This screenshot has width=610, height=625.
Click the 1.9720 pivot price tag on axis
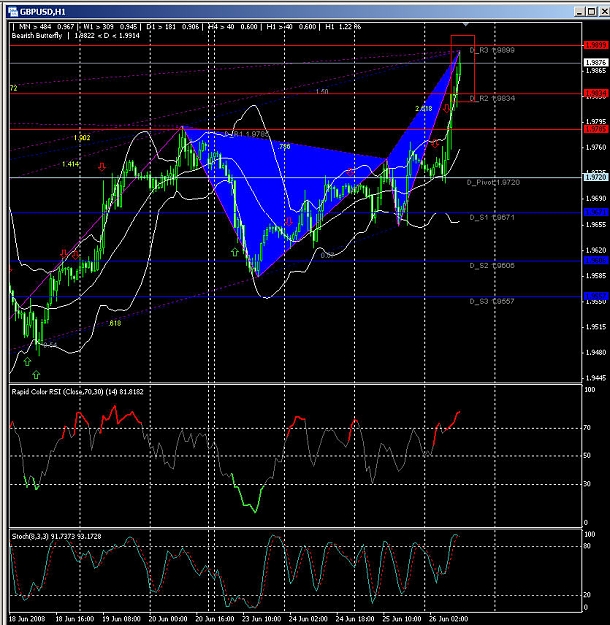pyautogui.click(x=596, y=177)
